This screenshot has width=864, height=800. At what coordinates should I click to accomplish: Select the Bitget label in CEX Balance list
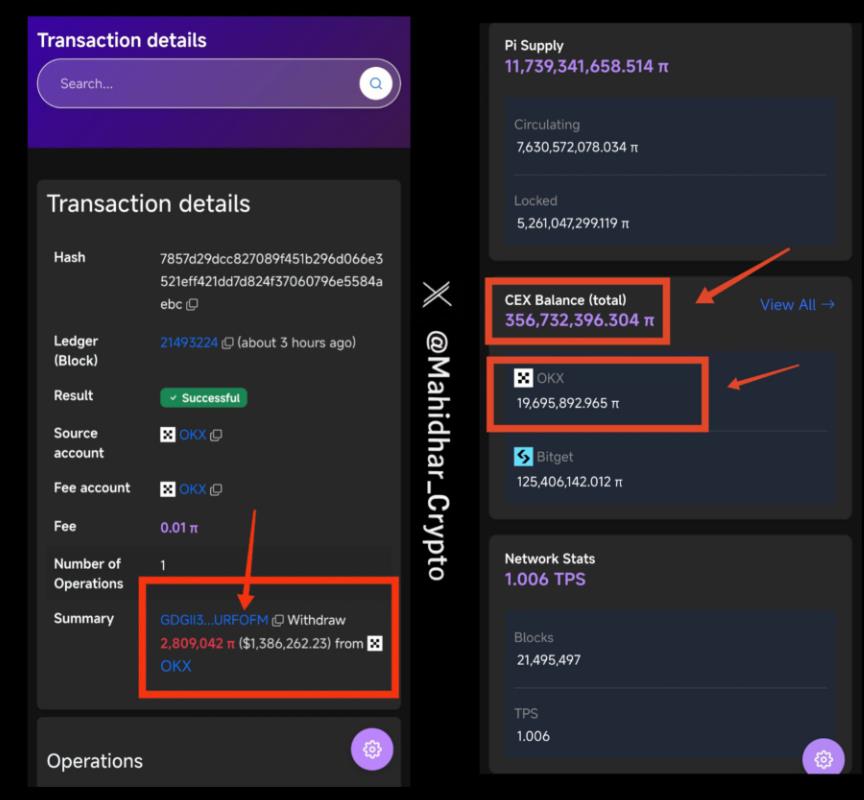(x=555, y=457)
